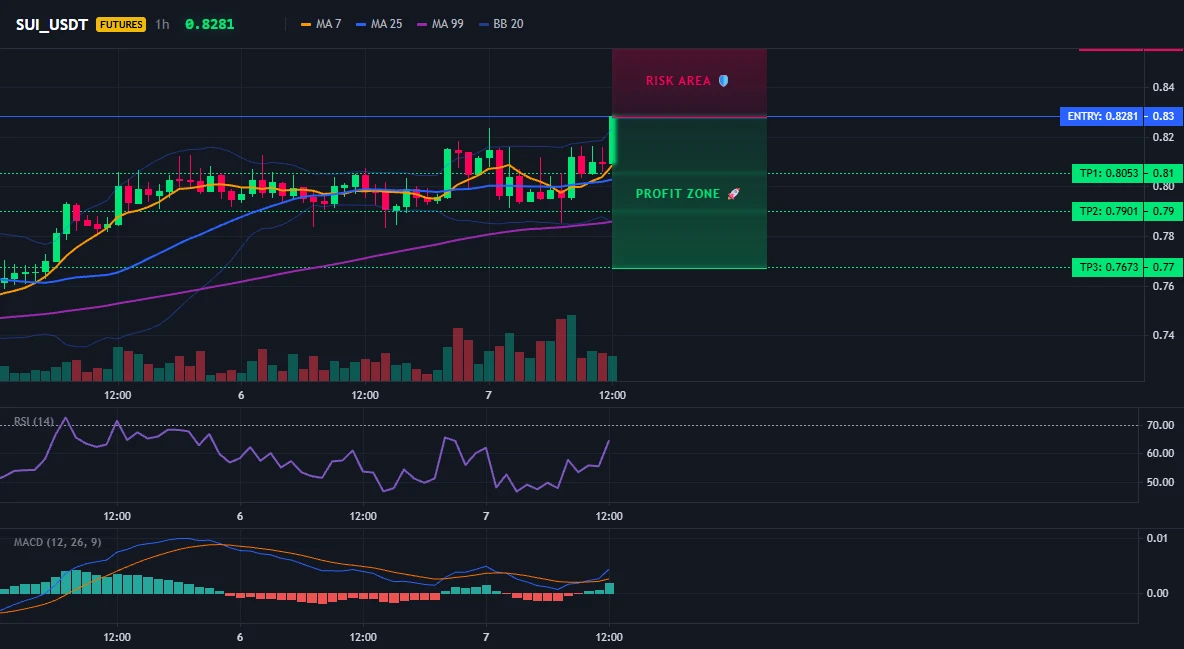Screen dimensions: 1184x649
Task: Select the 1h timeframe label
Action: (x=162, y=24)
